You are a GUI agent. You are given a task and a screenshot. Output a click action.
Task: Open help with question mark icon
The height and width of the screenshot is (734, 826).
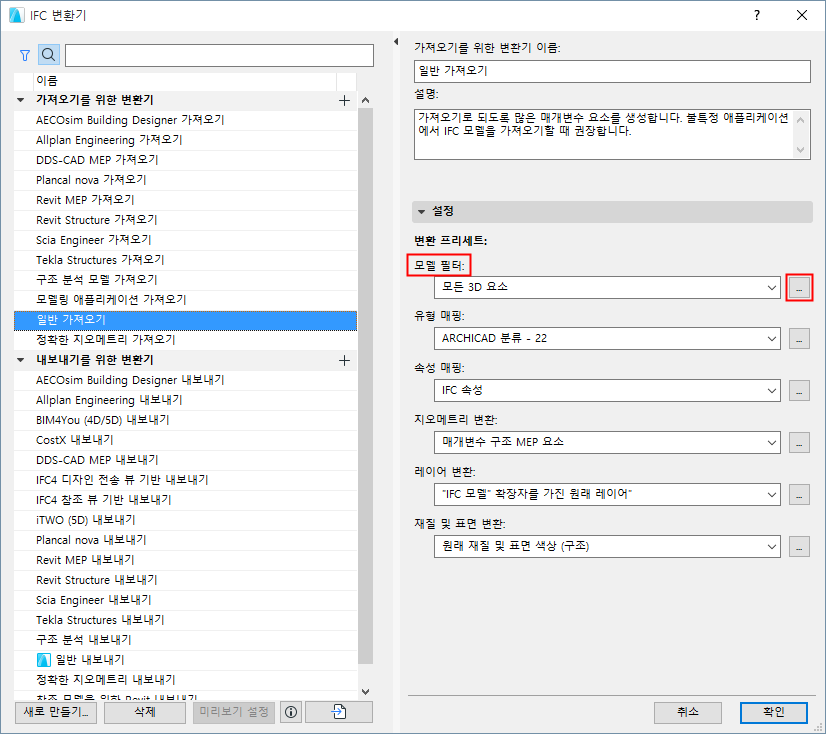[756, 15]
